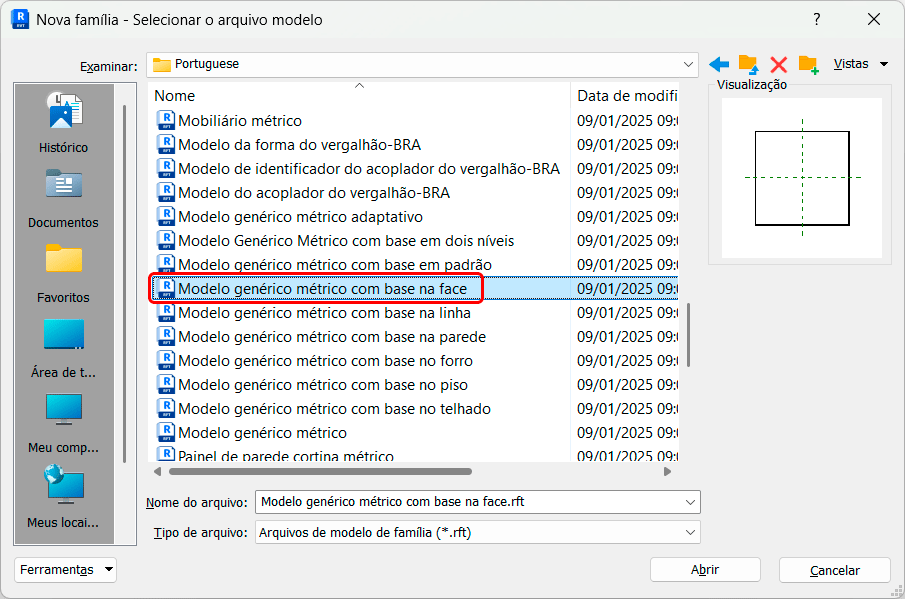This screenshot has height=599, width=905.
Task: Go to Meu computador in the sidebar
Action: [x=63, y=422]
